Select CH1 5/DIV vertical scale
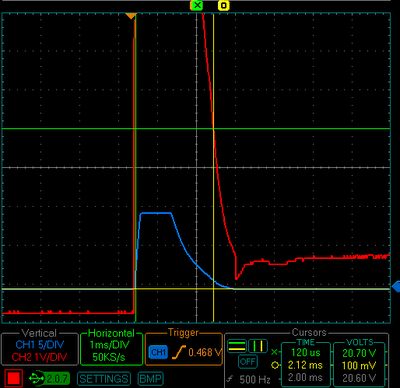This screenshot has width=400, height=388. point(40,345)
